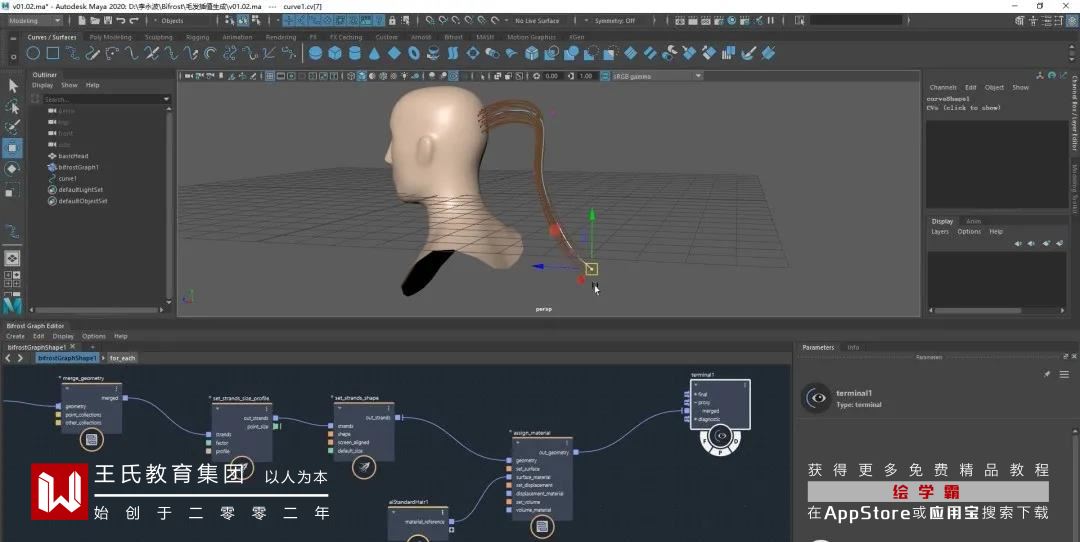Click the NURBS square shelf icon

[x=52, y=53]
